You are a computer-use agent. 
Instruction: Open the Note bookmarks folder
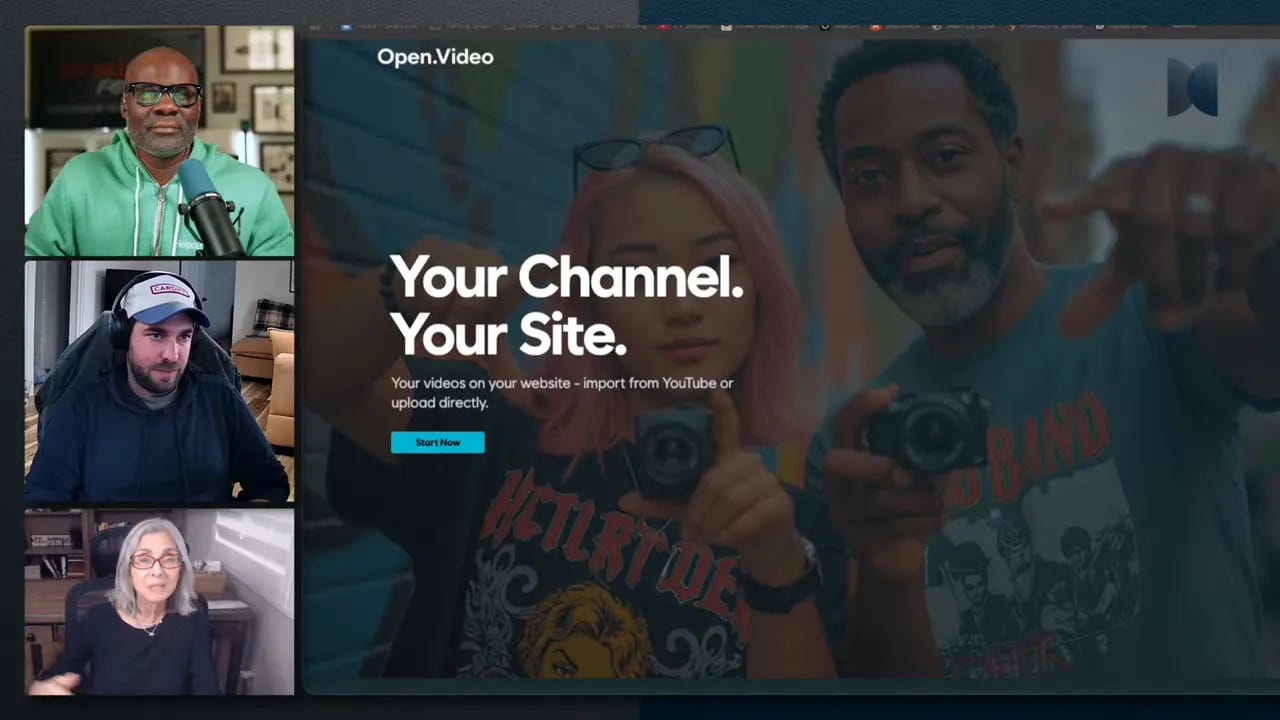[x=515, y=26]
